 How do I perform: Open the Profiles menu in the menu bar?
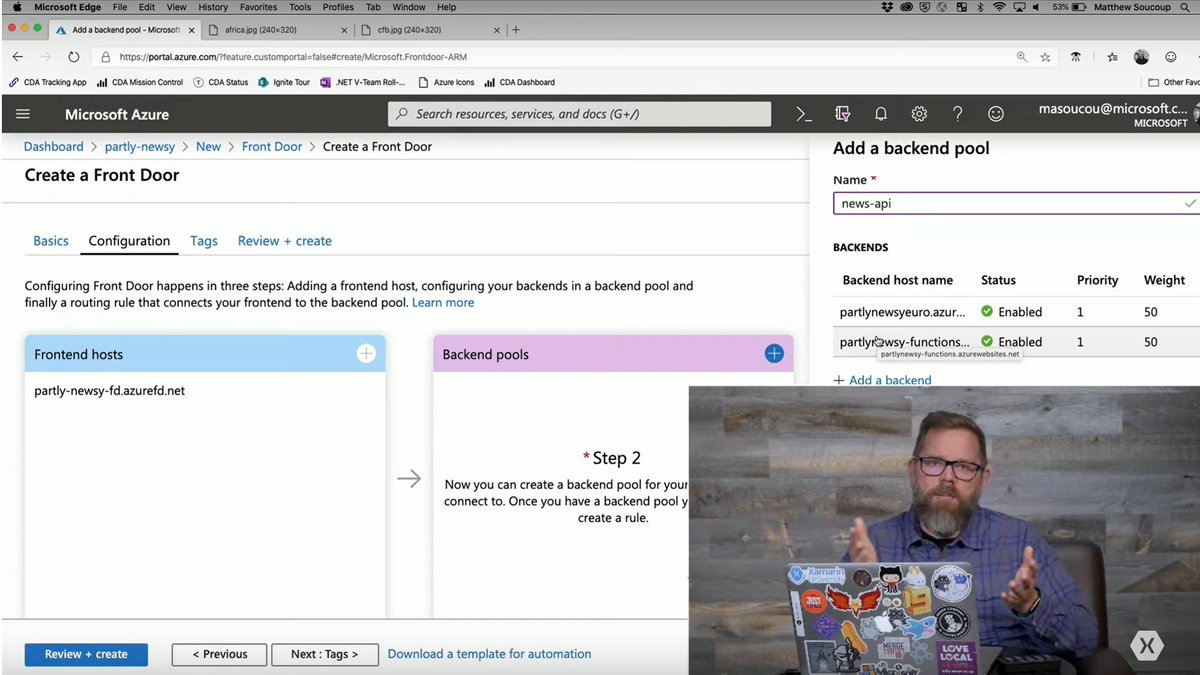click(x=338, y=7)
